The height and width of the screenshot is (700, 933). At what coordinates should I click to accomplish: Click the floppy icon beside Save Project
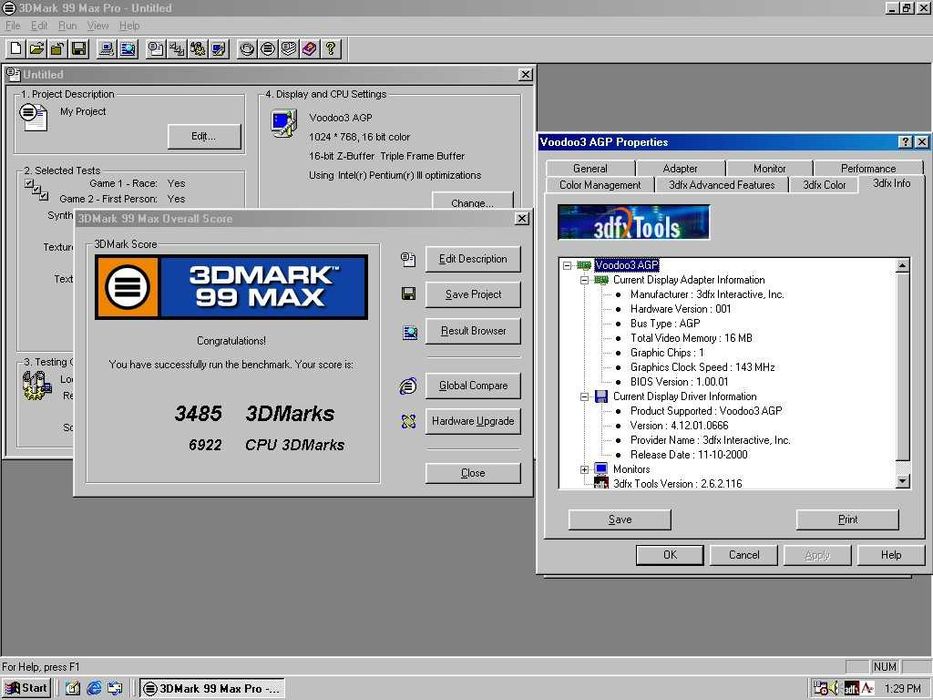(x=409, y=293)
